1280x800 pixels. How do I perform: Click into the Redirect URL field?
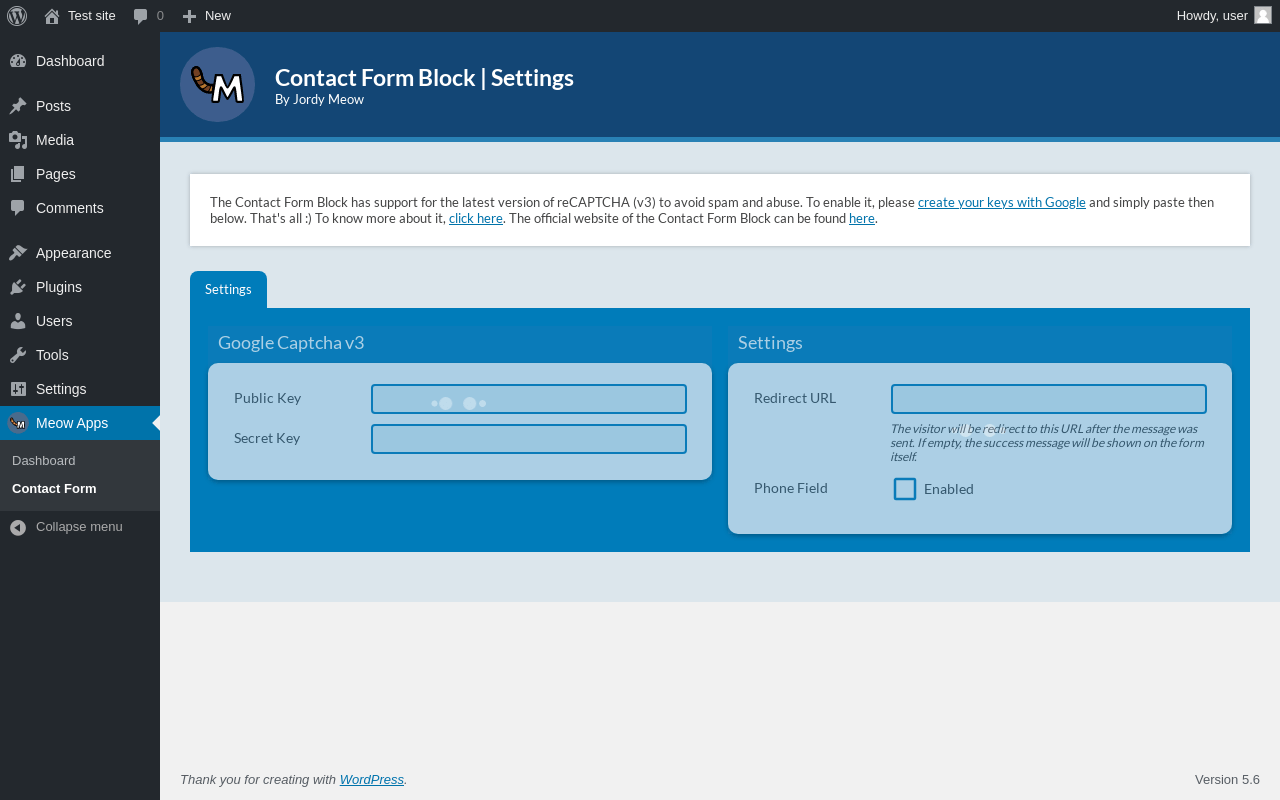[x=1048, y=399]
